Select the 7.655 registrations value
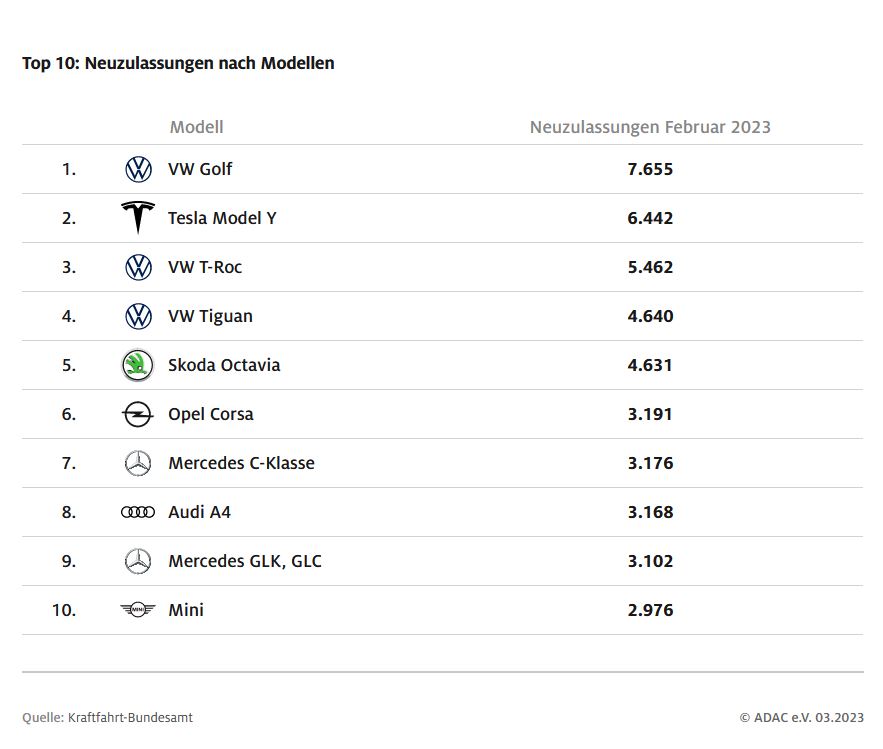This screenshot has height=749, width=883. (x=650, y=169)
